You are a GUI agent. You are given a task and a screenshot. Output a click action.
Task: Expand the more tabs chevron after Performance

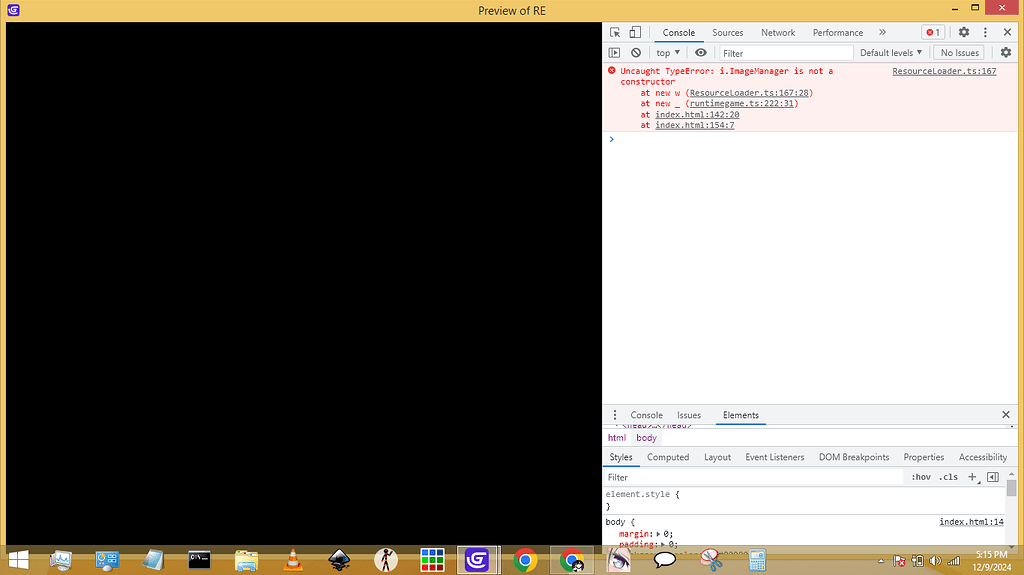(882, 33)
